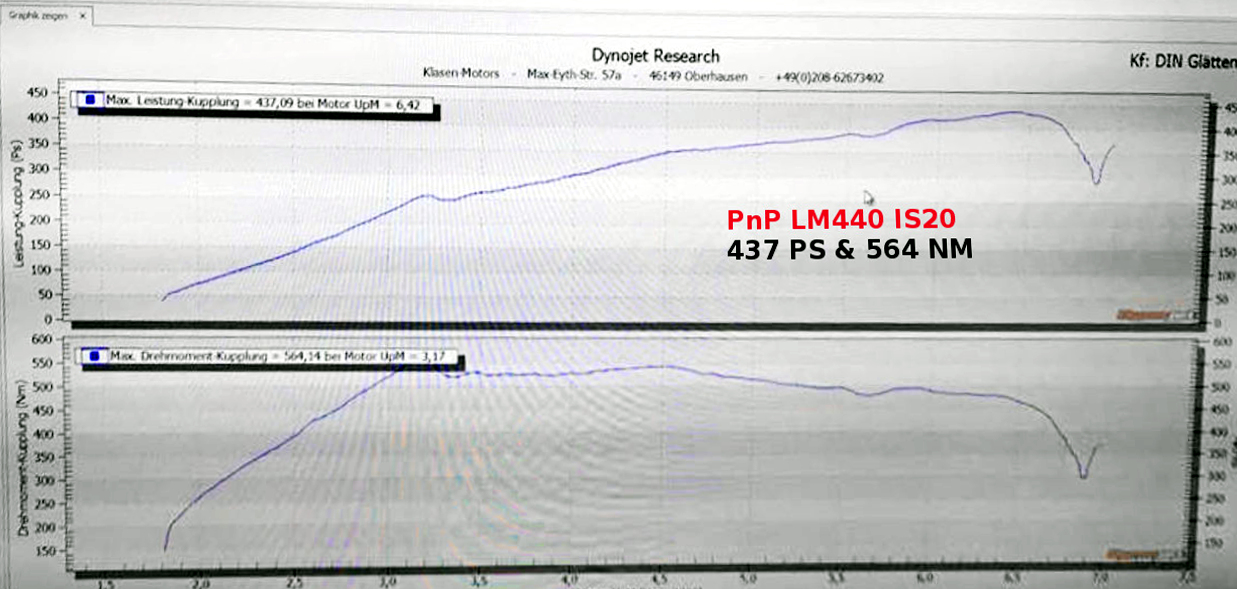Screen dimensions: 1237x589
Task: Click the Dynojet Research chart title
Action: coord(655,56)
